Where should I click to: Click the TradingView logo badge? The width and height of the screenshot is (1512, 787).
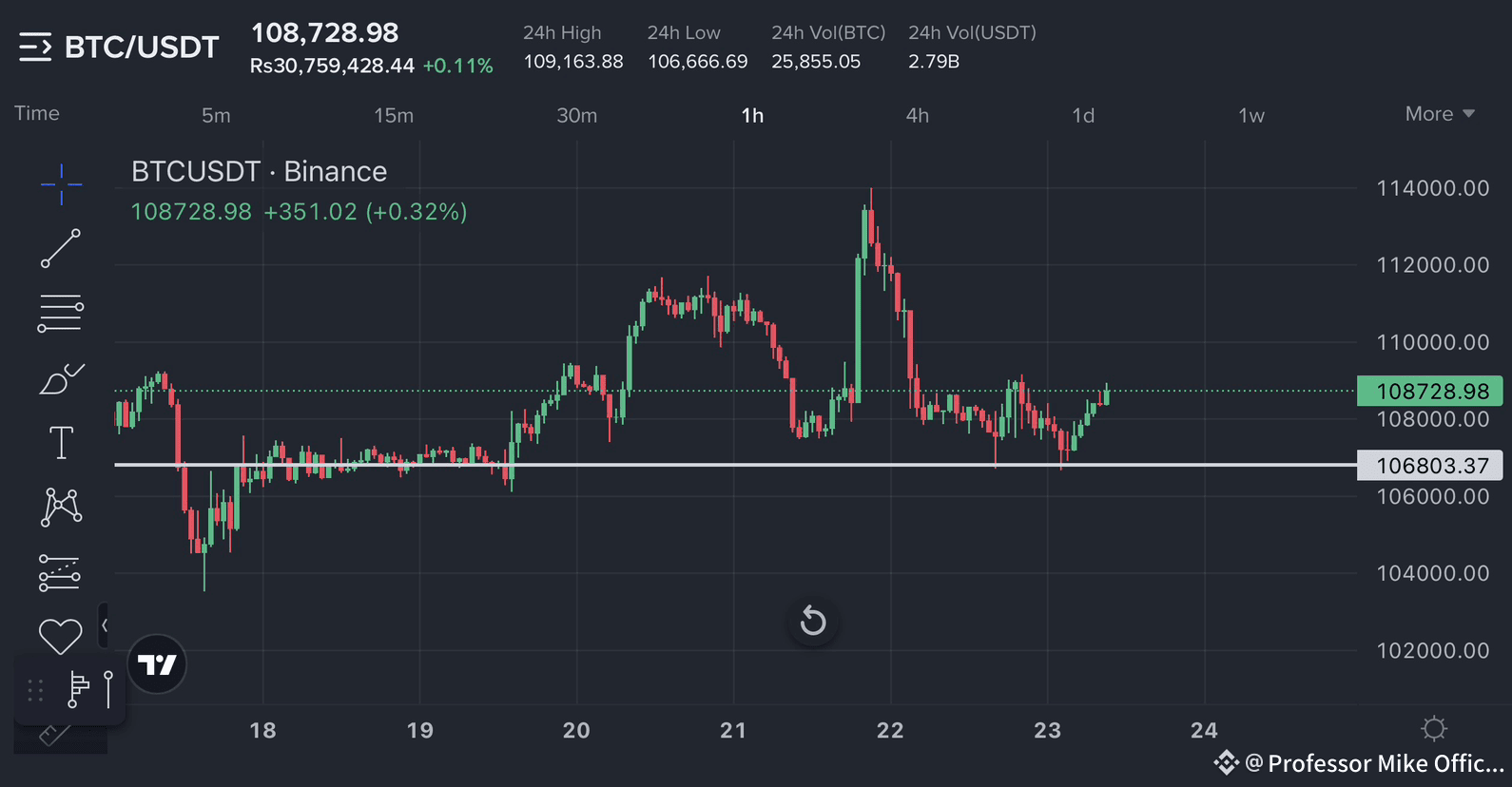pos(157,664)
